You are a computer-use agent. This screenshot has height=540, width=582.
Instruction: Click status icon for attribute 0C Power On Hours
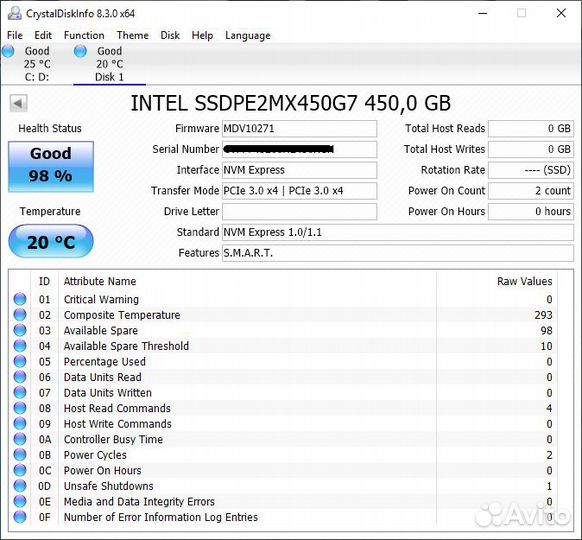[20, 470]
